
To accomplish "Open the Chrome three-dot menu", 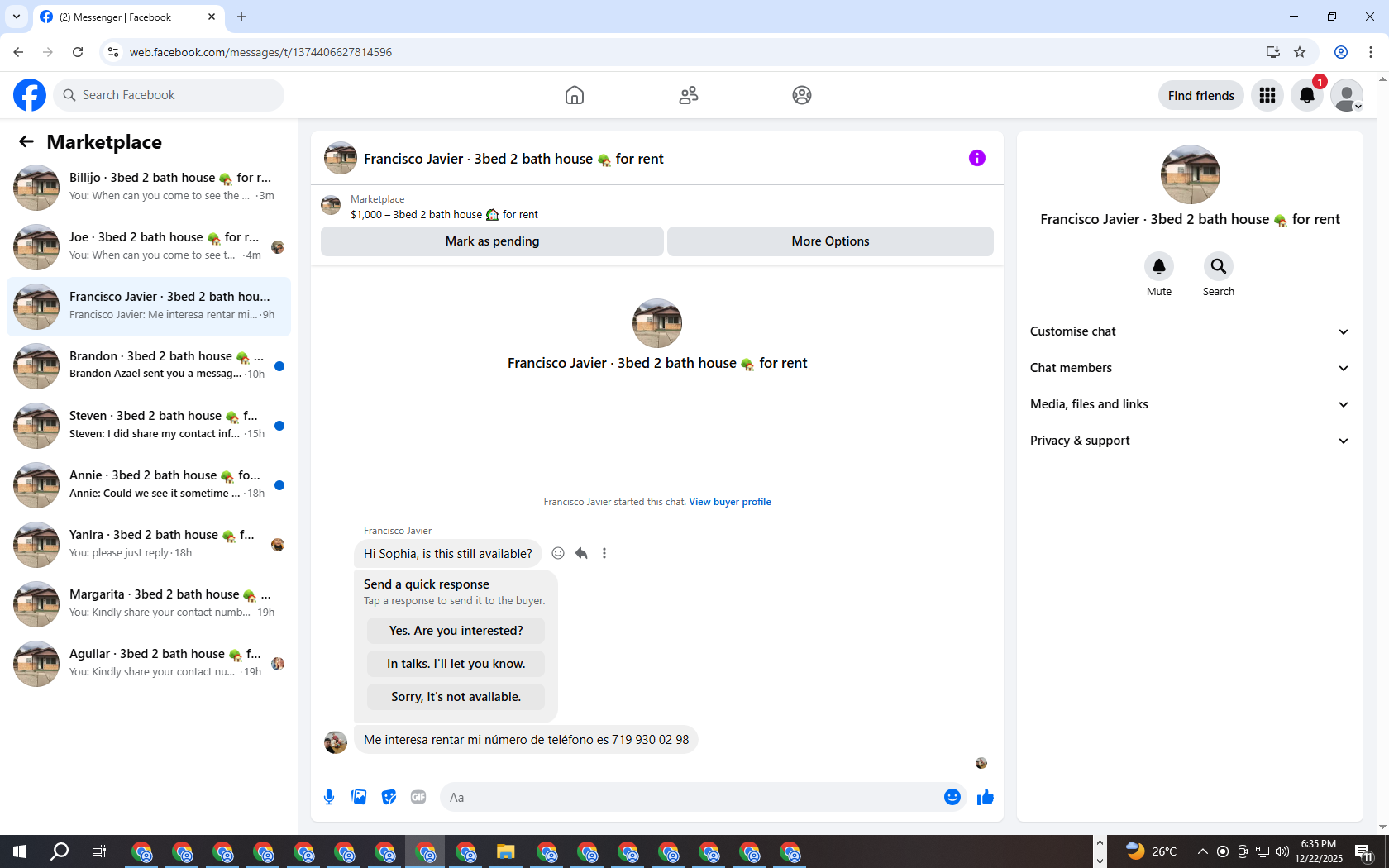I will tap(1371, 52).
